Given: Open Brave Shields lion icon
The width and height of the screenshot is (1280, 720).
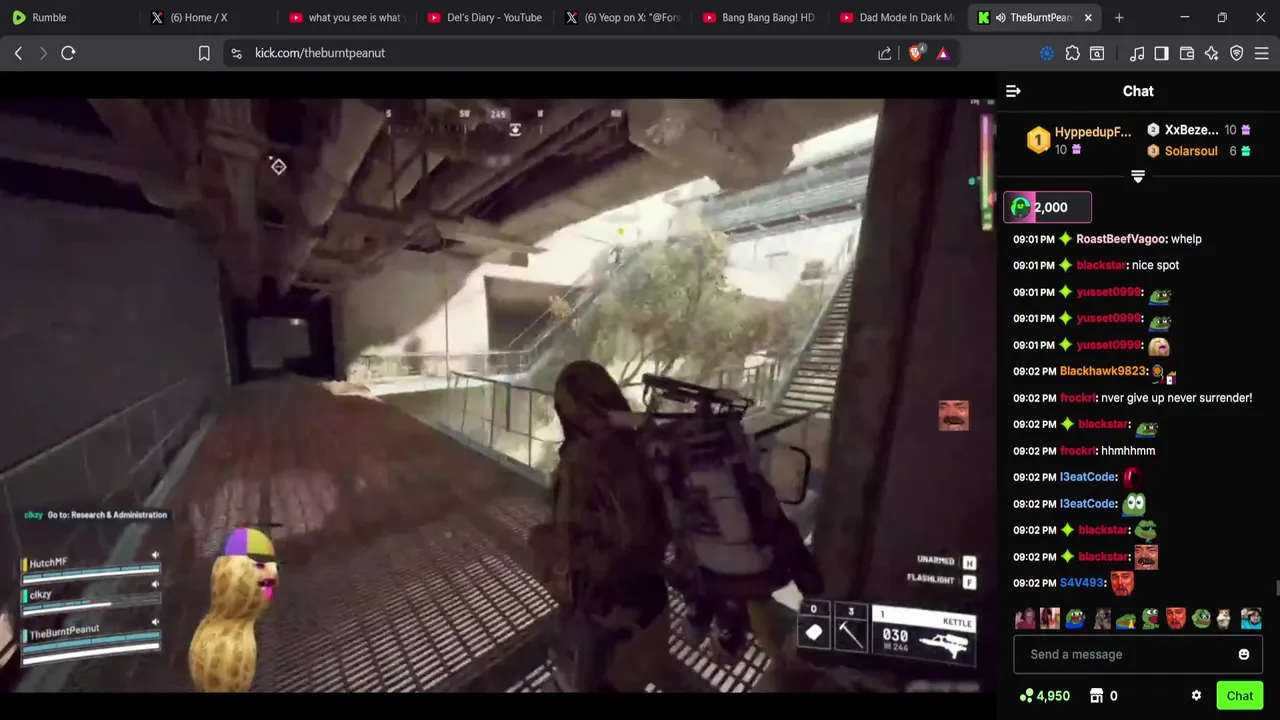Looking at the screenshot, I should [916, 53].
